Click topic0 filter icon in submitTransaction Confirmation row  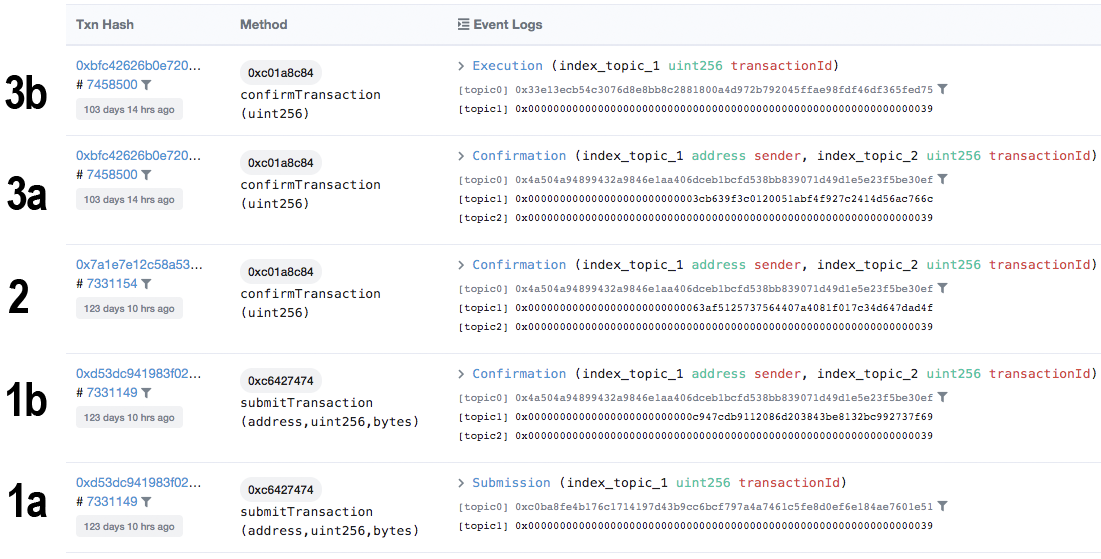pos(942,397)
